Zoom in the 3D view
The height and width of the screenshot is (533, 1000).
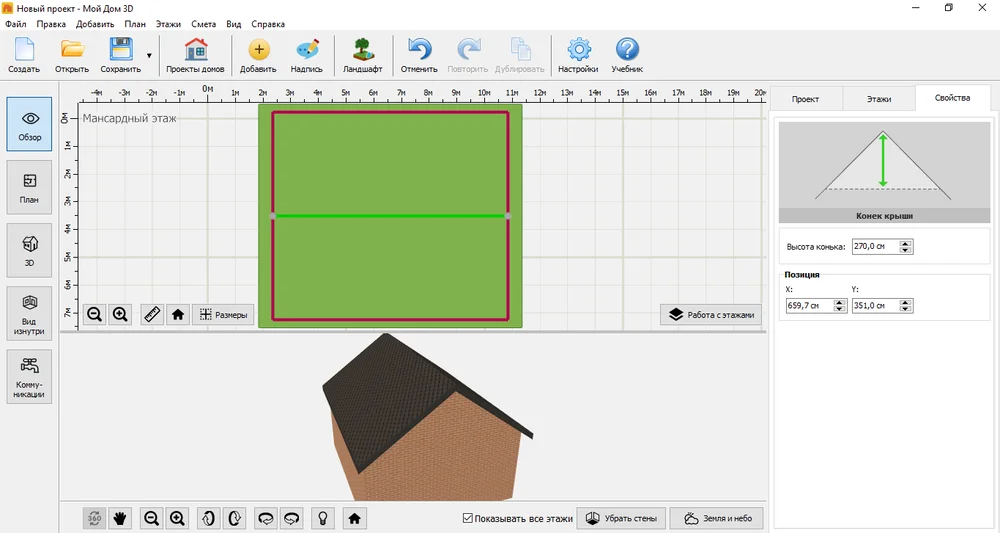(177, 518)
